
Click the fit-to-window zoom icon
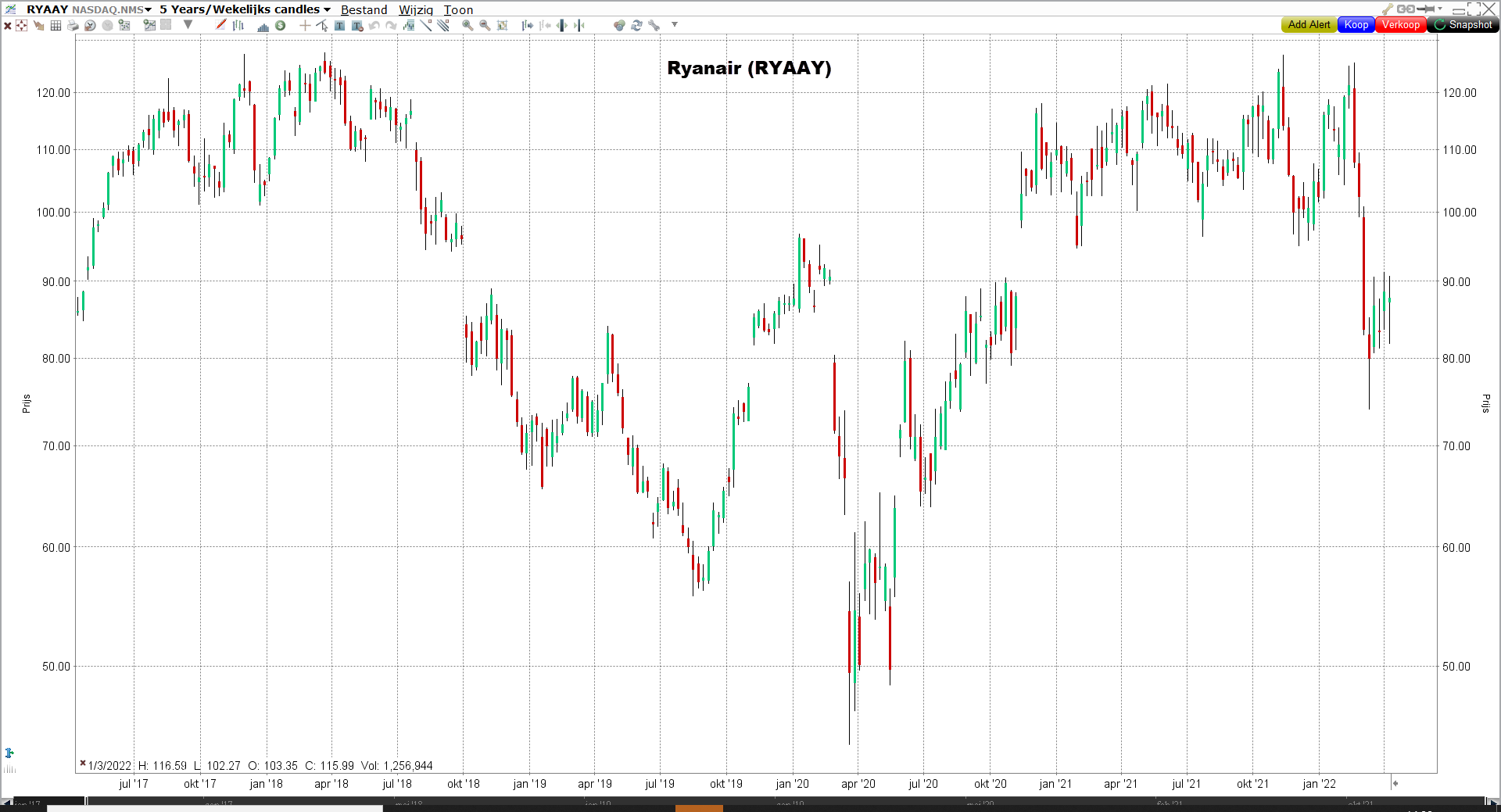pyautogui.click(x=503, y=25)
